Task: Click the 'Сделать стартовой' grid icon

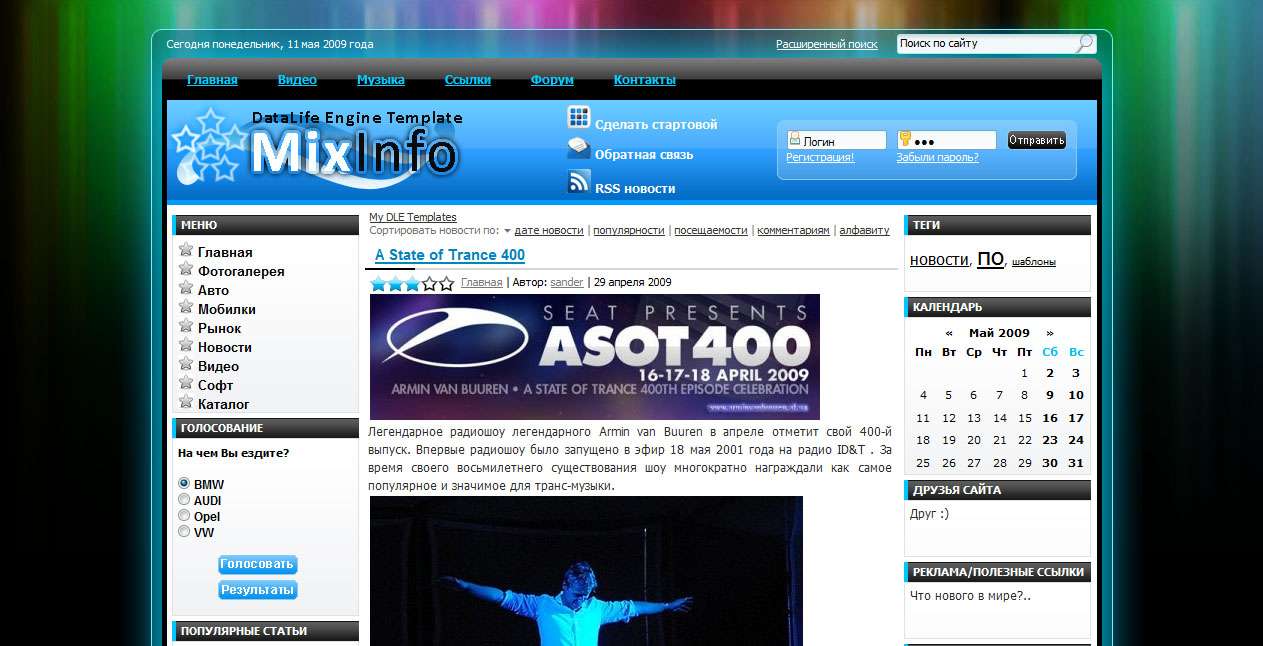Action: point(578,118)
